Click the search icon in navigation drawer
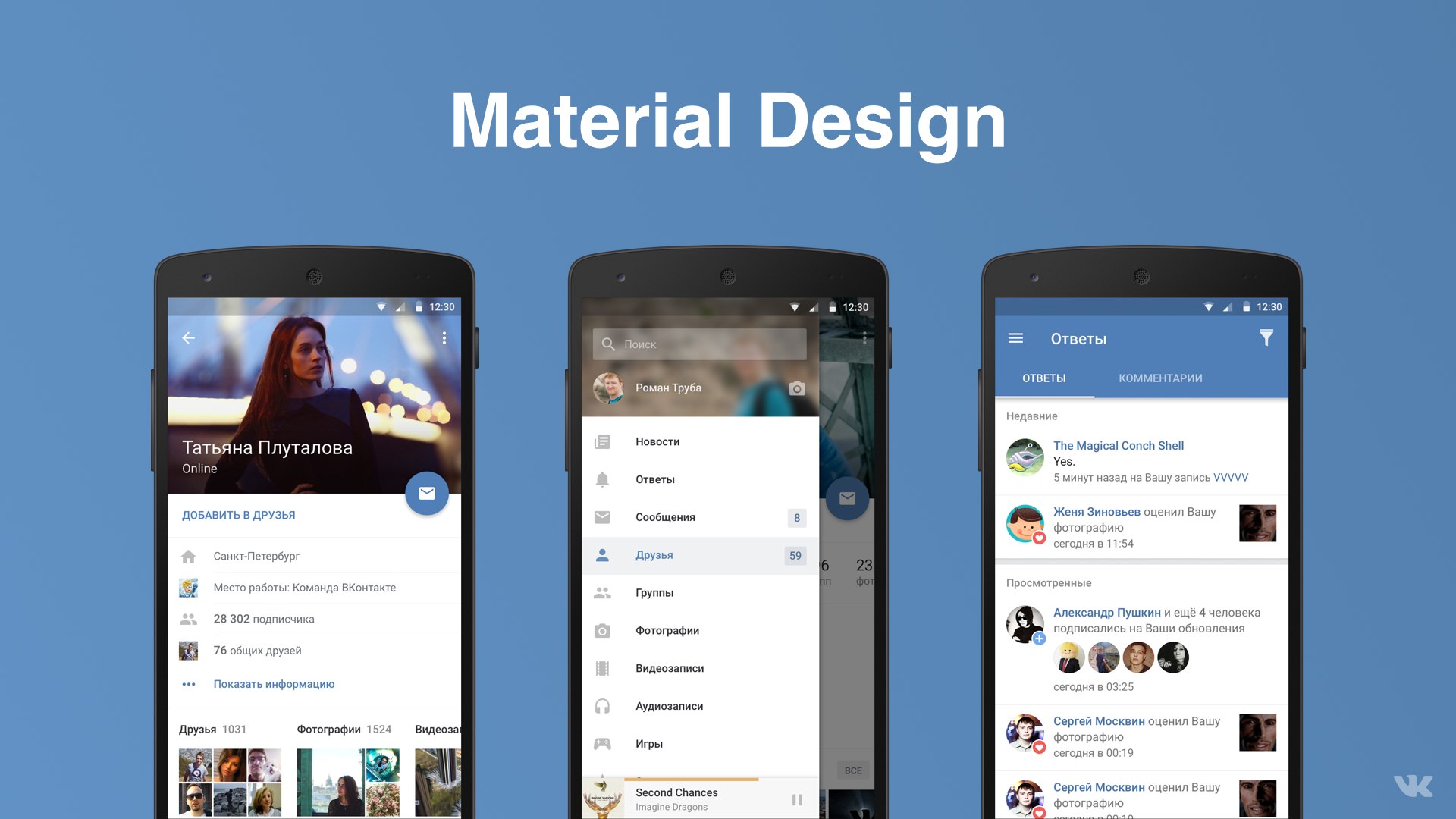Image resolution: width=1456 pixels, height=819 pixels. [x=609, y=343]
